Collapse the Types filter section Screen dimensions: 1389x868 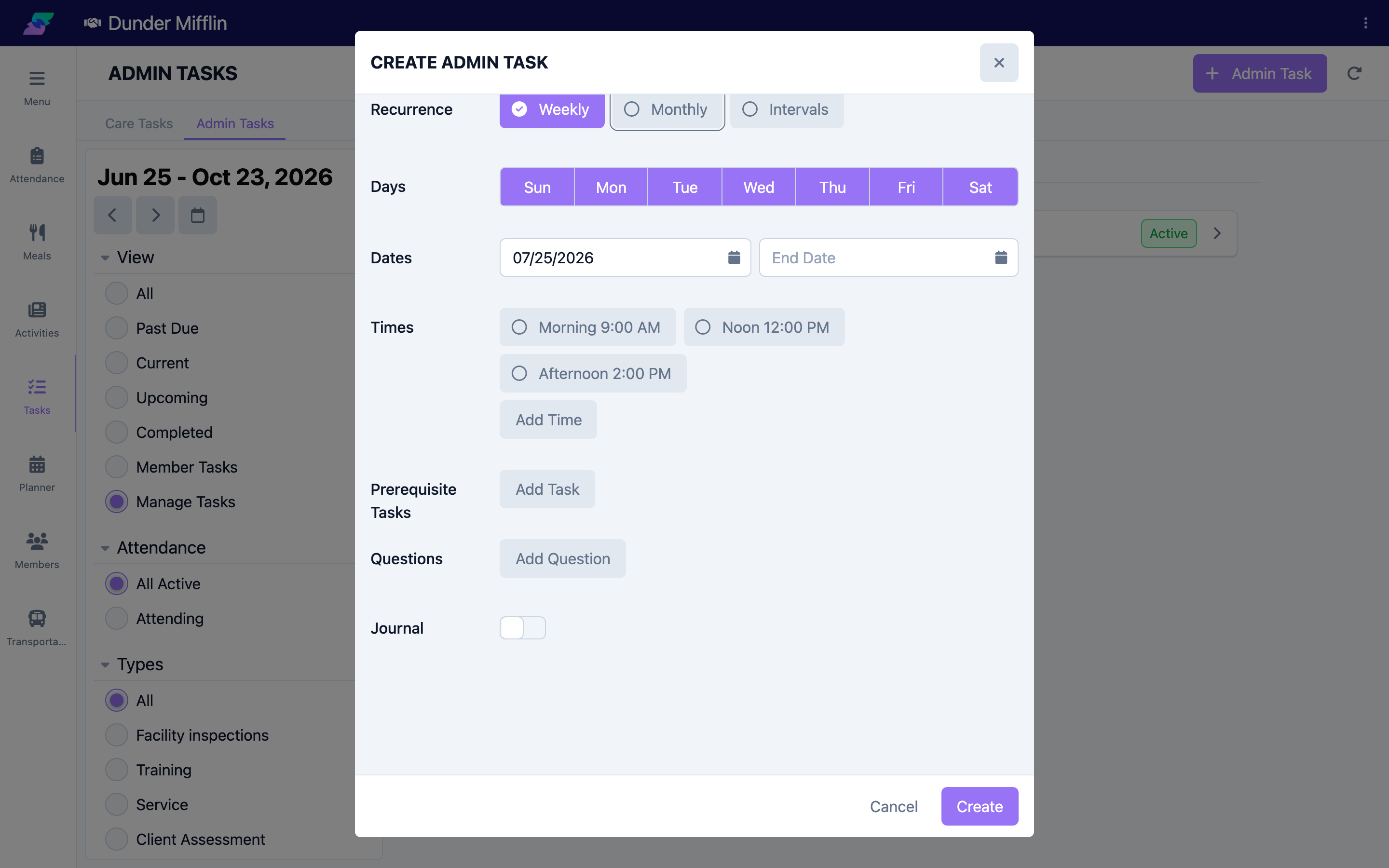(105, 665)
